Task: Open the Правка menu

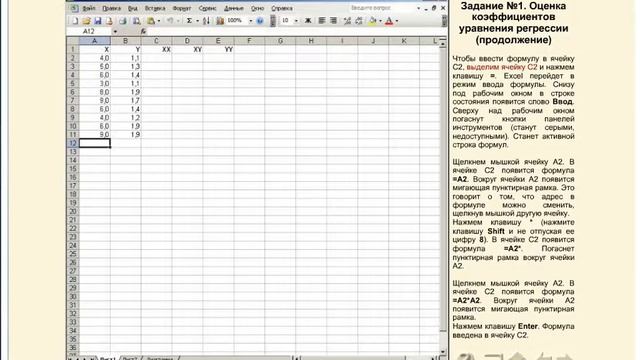Action: [x=111, y=8]
